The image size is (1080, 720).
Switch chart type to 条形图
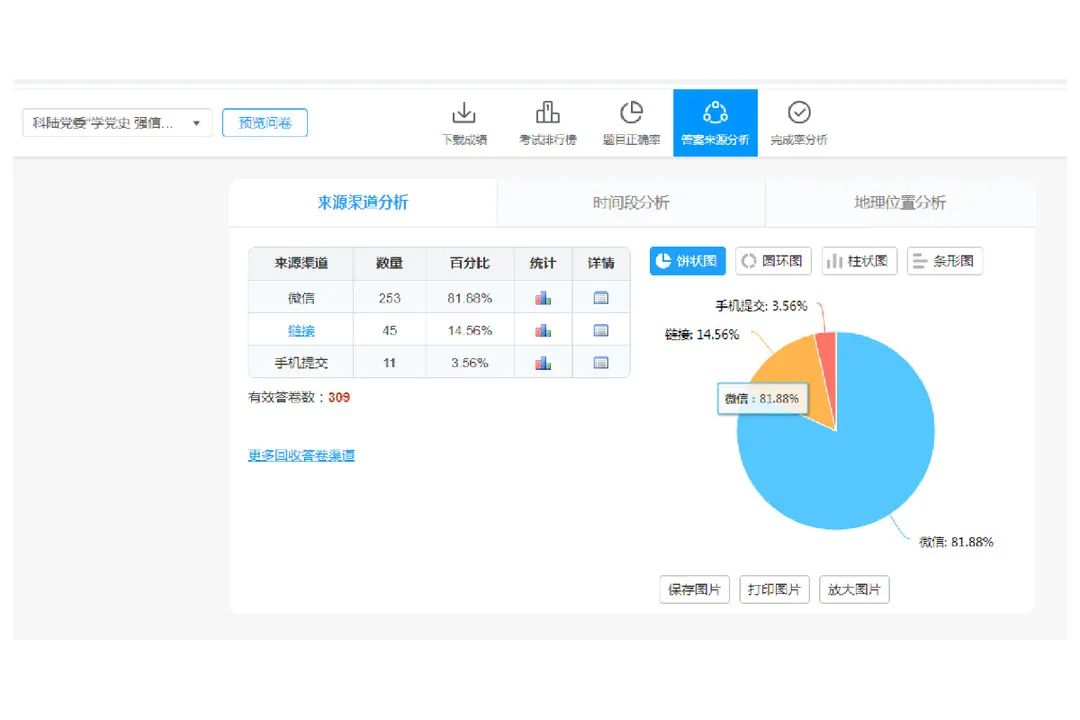[x=945, y=262]
